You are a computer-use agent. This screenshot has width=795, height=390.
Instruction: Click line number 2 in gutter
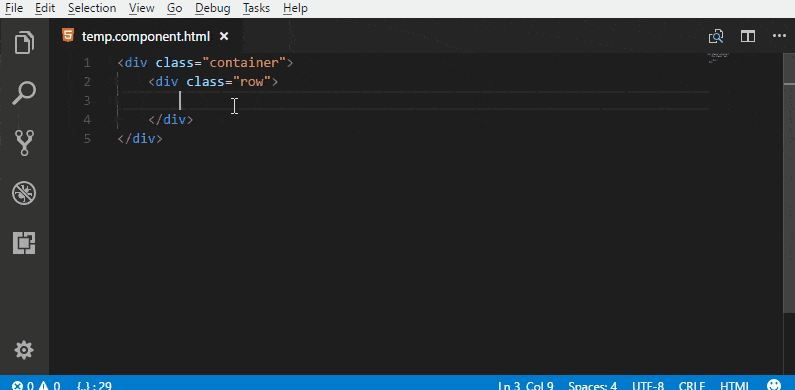point(87,82)
